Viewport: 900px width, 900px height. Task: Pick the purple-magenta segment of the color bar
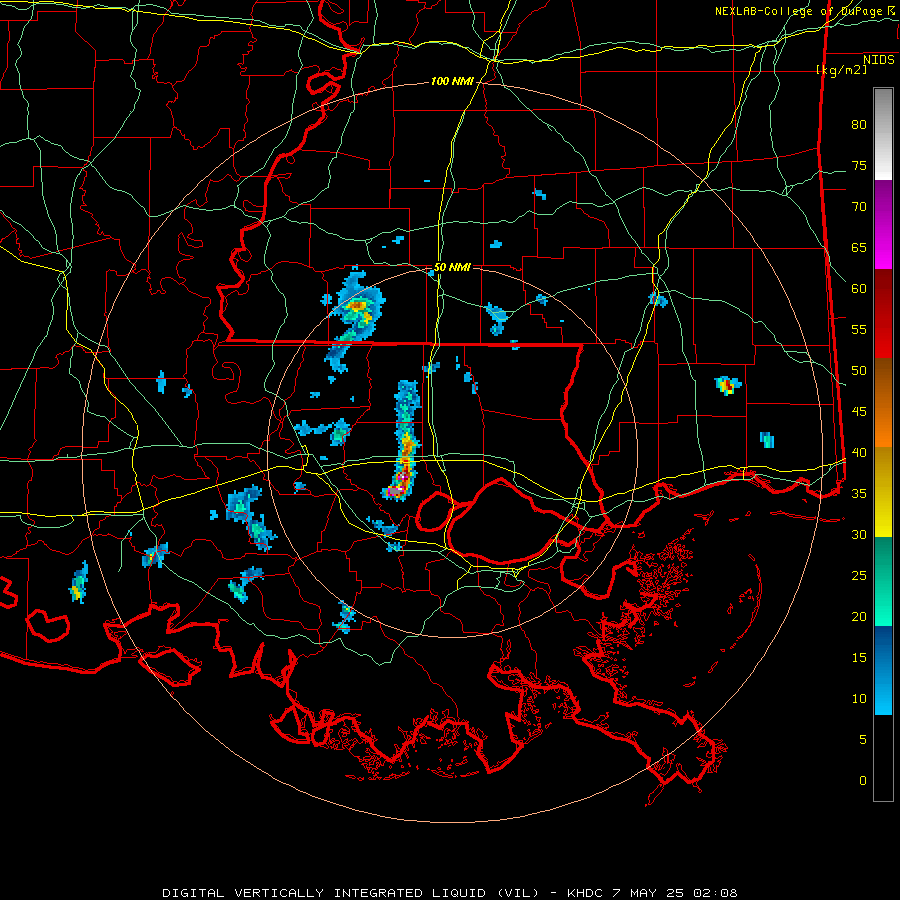pos(883,224)
